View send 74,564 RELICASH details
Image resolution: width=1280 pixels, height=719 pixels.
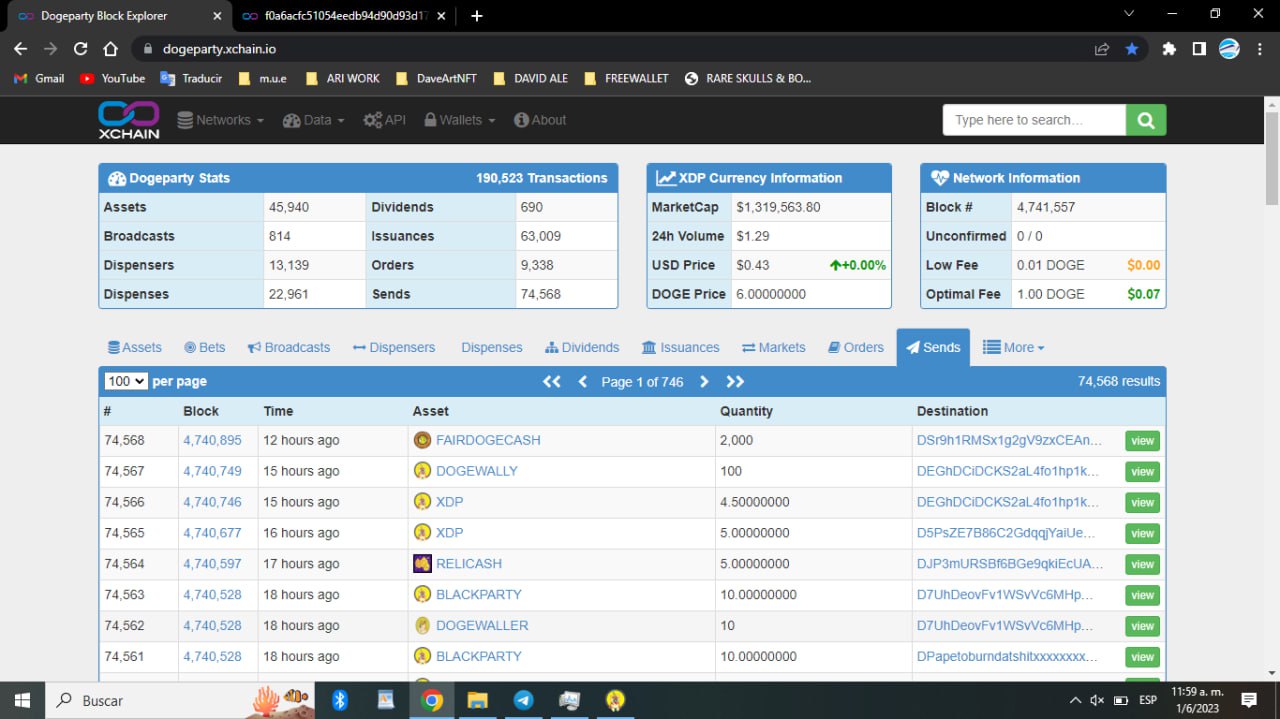[1142, 564]
